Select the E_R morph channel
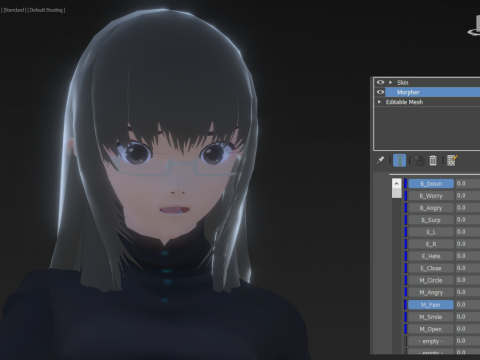 tap(431, 244)
